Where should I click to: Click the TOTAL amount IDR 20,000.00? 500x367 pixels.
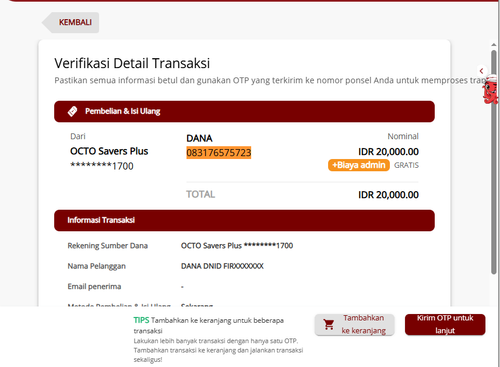tap(388, 195)
